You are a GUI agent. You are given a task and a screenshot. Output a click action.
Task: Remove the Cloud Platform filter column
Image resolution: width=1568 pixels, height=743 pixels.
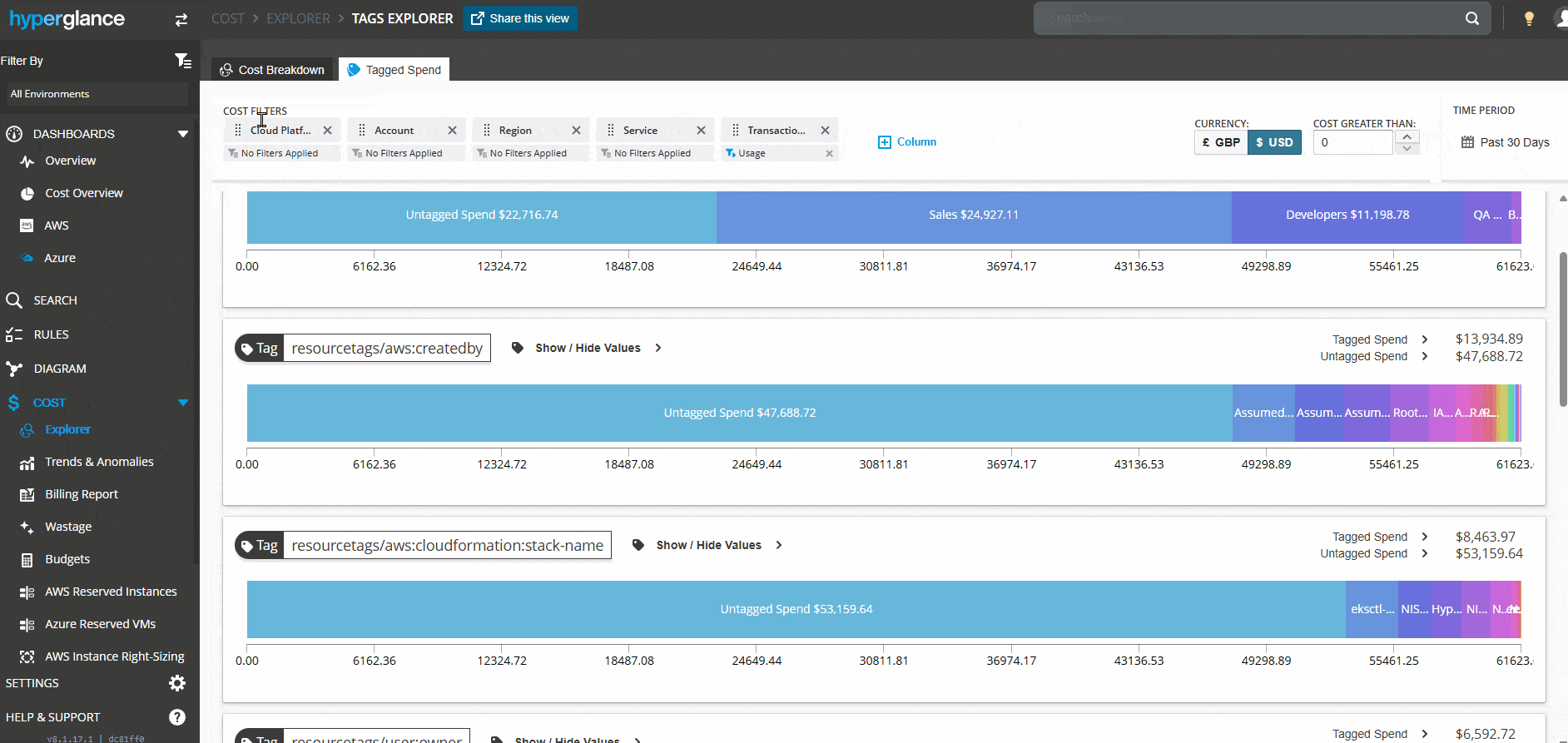328,131
